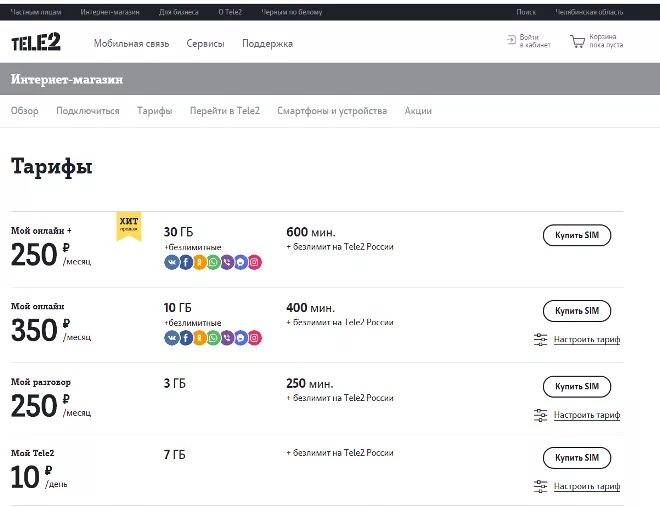The height and width of the screenshot is (507, 660).
Task: Open the Мобильная связь menu
Action: (131, 44)
